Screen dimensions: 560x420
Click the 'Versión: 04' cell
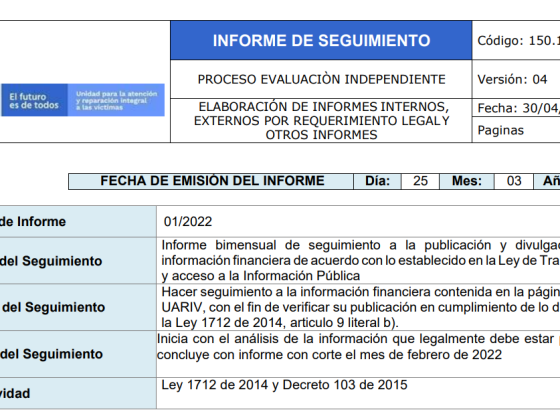[516, 79]
